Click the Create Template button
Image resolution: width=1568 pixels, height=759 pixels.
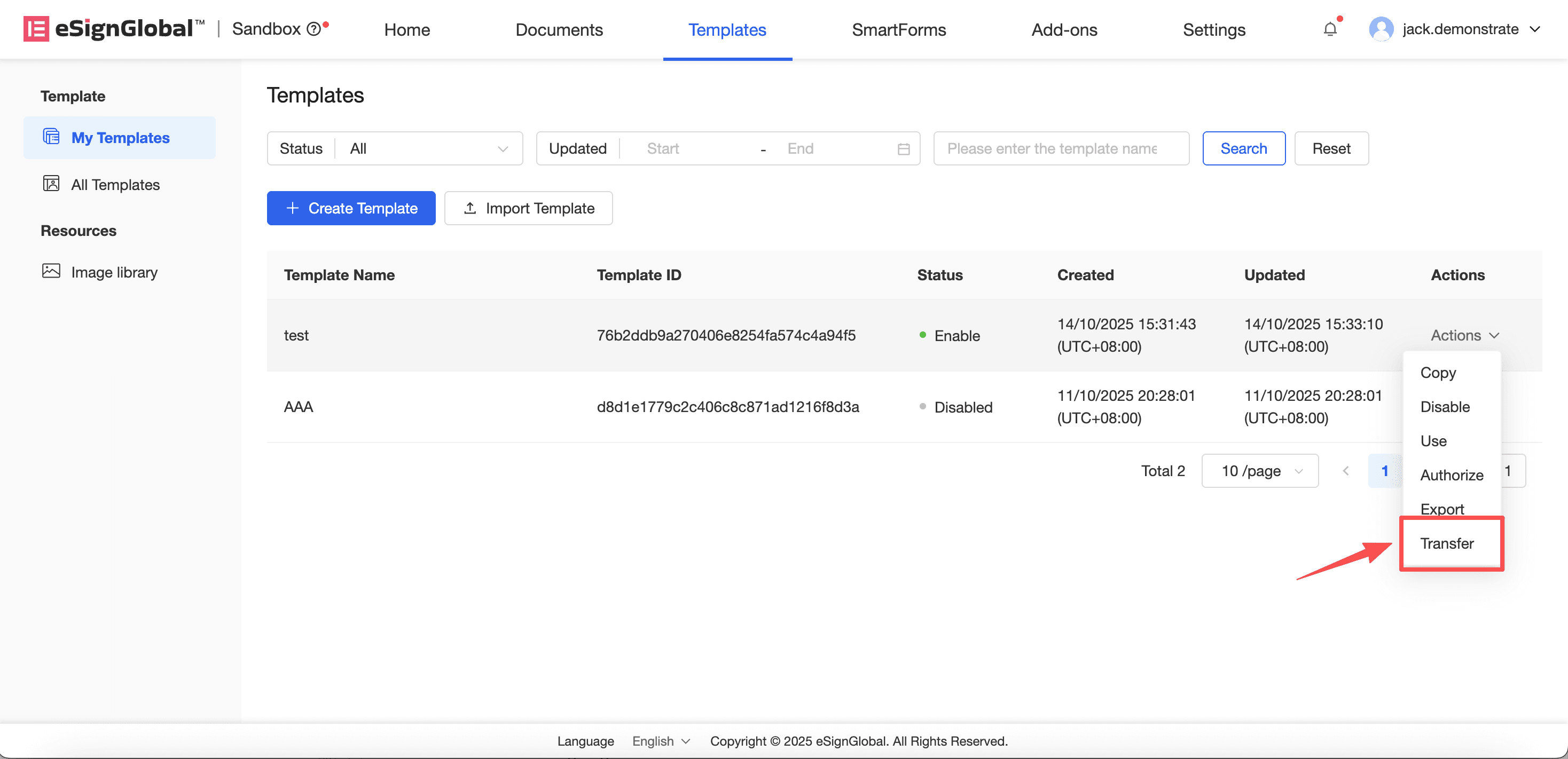(351, 208)
